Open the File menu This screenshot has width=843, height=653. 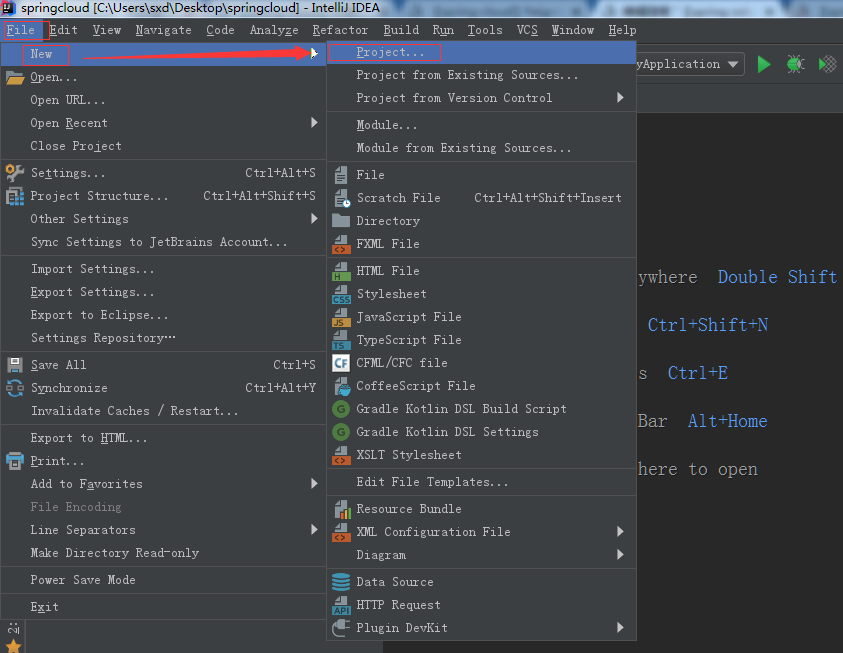[x=20, y=30]
